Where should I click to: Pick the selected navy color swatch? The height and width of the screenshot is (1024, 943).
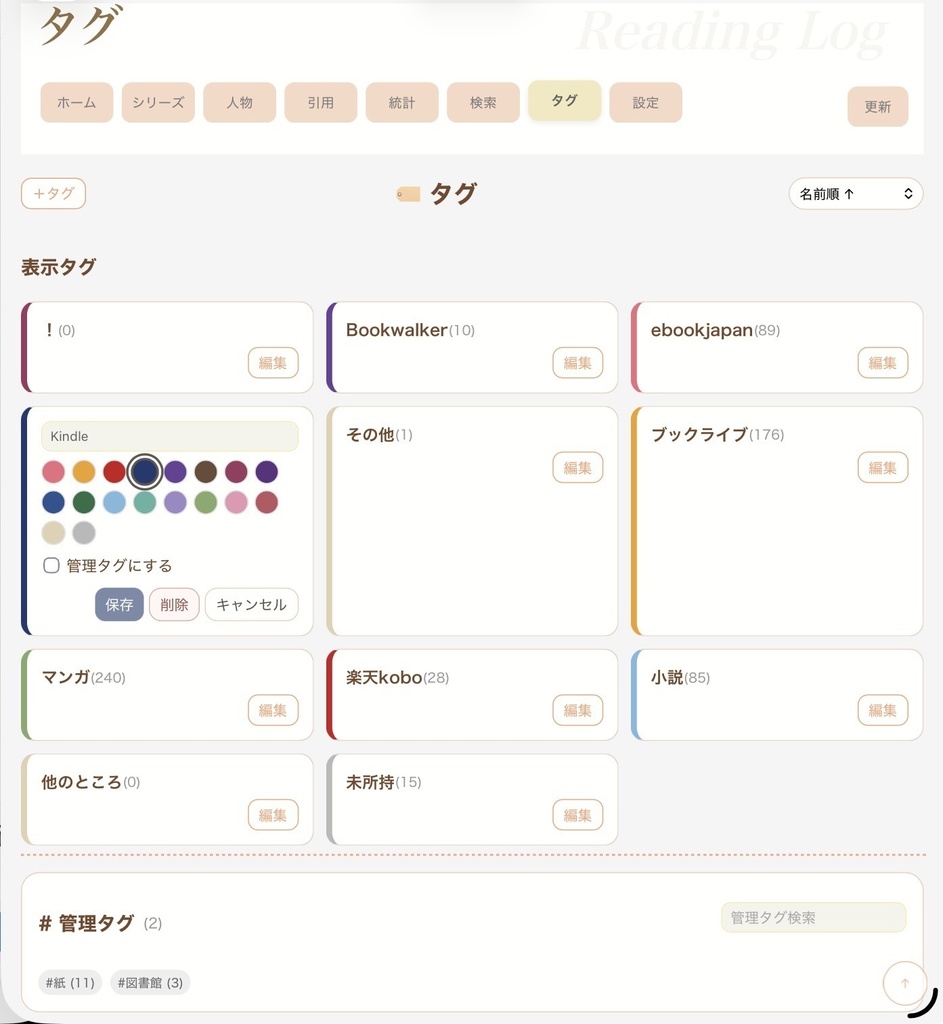[x=145, y=472]
